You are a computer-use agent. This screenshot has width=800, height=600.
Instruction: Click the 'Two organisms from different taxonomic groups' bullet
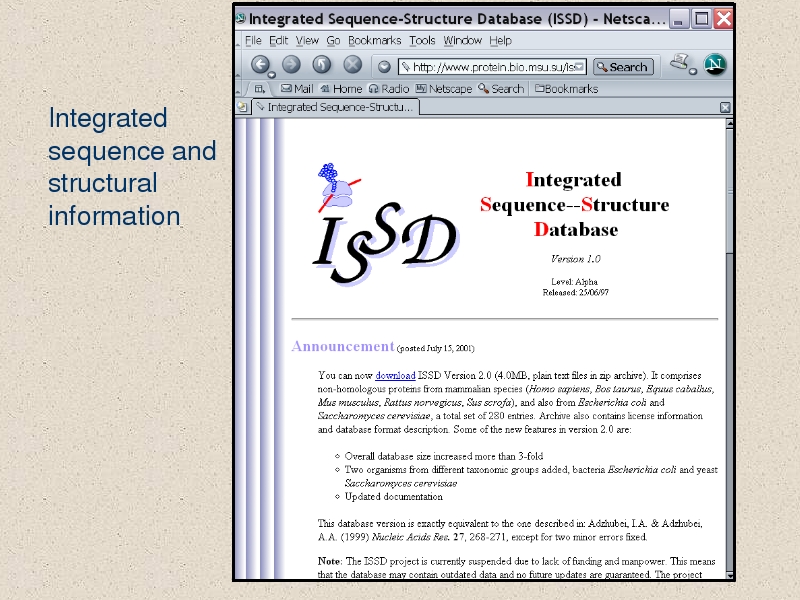pyautogui.click(x=531, y=476)
